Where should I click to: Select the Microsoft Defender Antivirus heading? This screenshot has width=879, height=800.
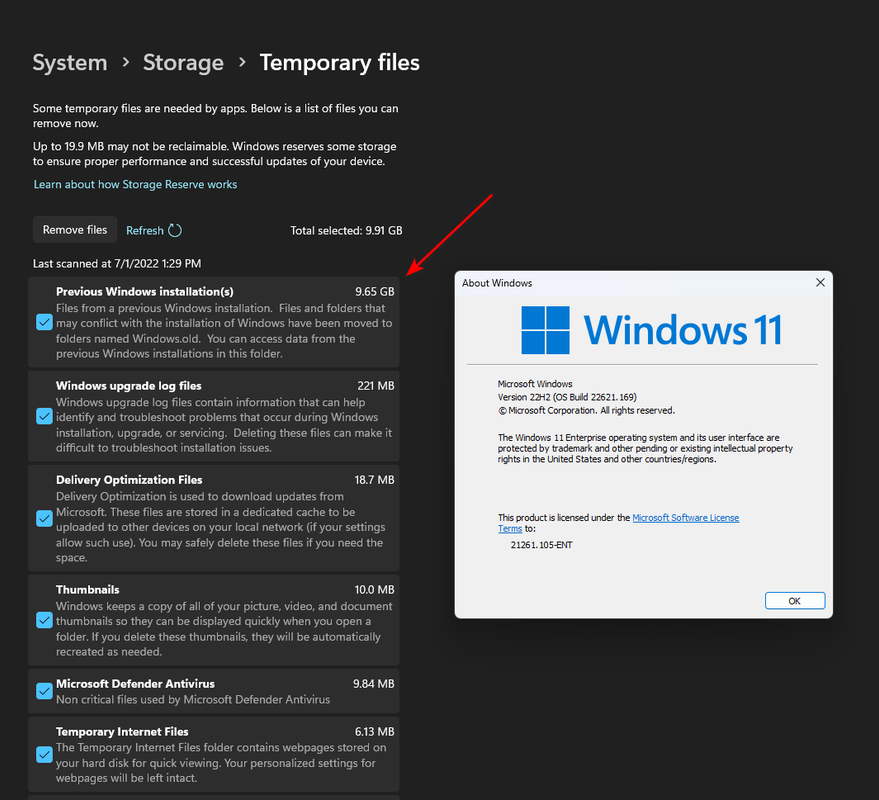(135, 684)
